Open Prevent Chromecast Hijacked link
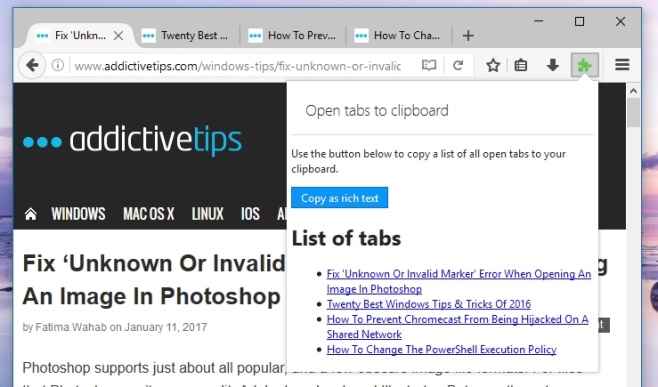This screenshot has height=387, width=658. (457, 327)
